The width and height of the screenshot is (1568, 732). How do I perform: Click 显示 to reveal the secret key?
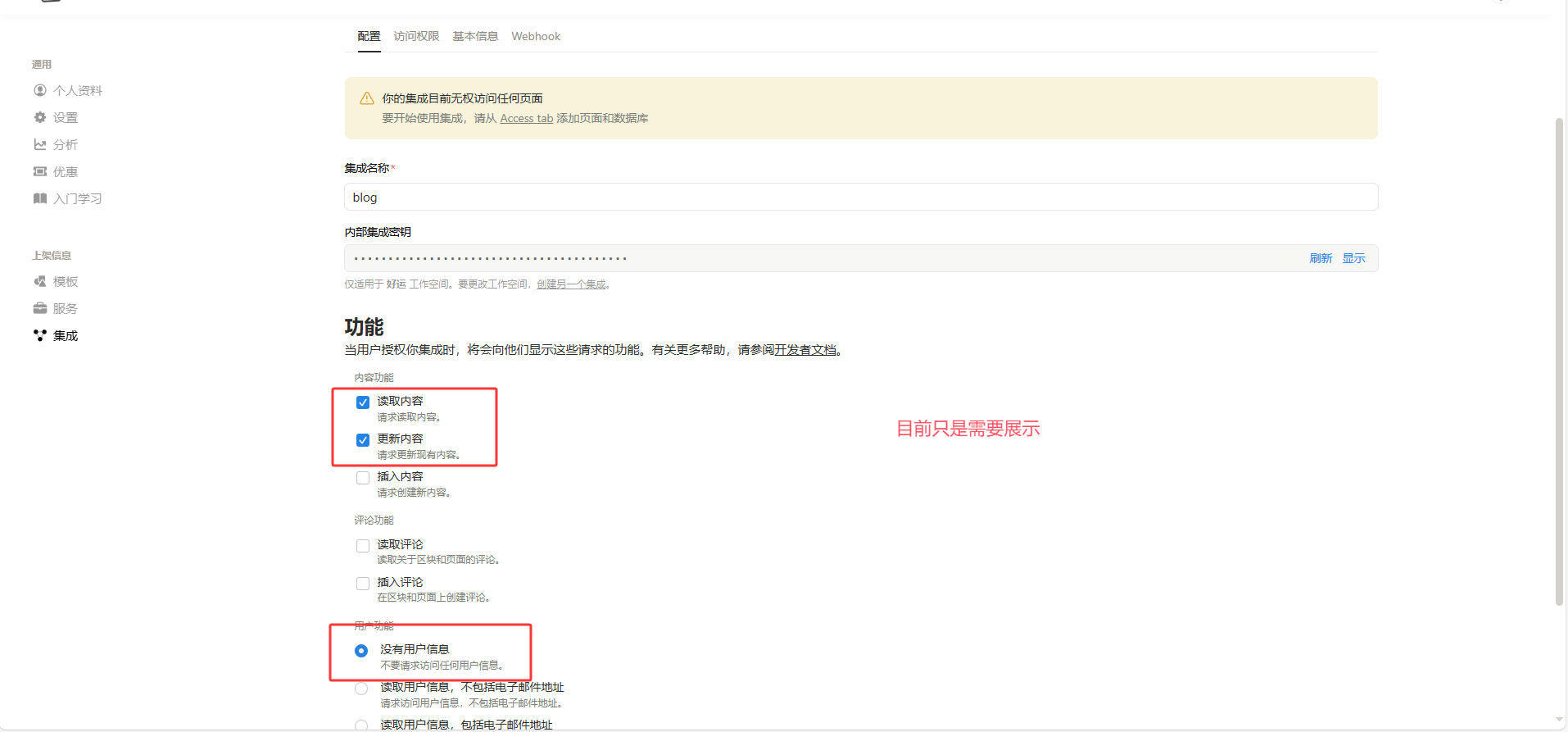[x=1353, y=258]
